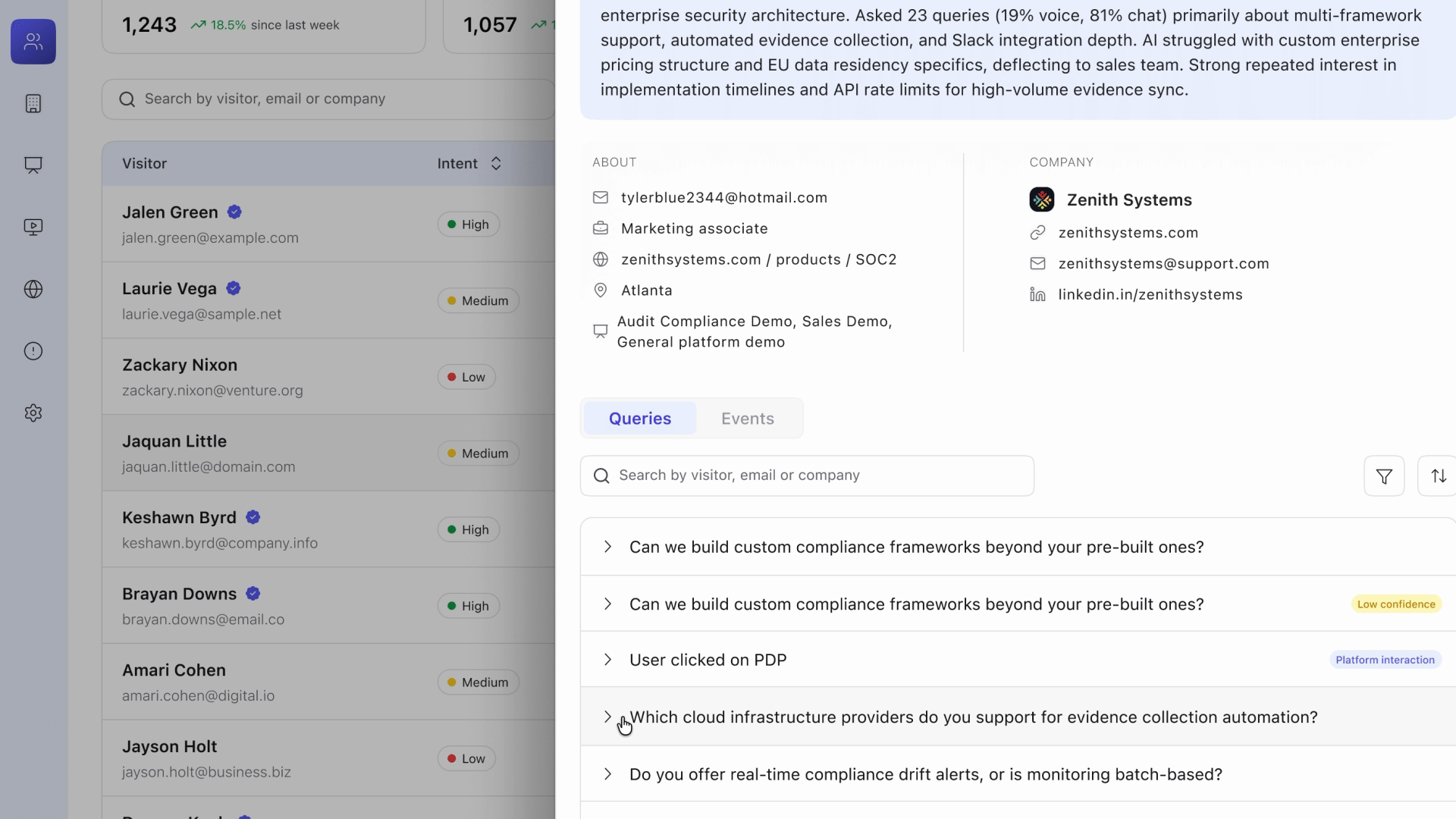Open the presentation board sidebar icon
The width and height of the screenshot is (1456, 819).
[x=33, y=165]
